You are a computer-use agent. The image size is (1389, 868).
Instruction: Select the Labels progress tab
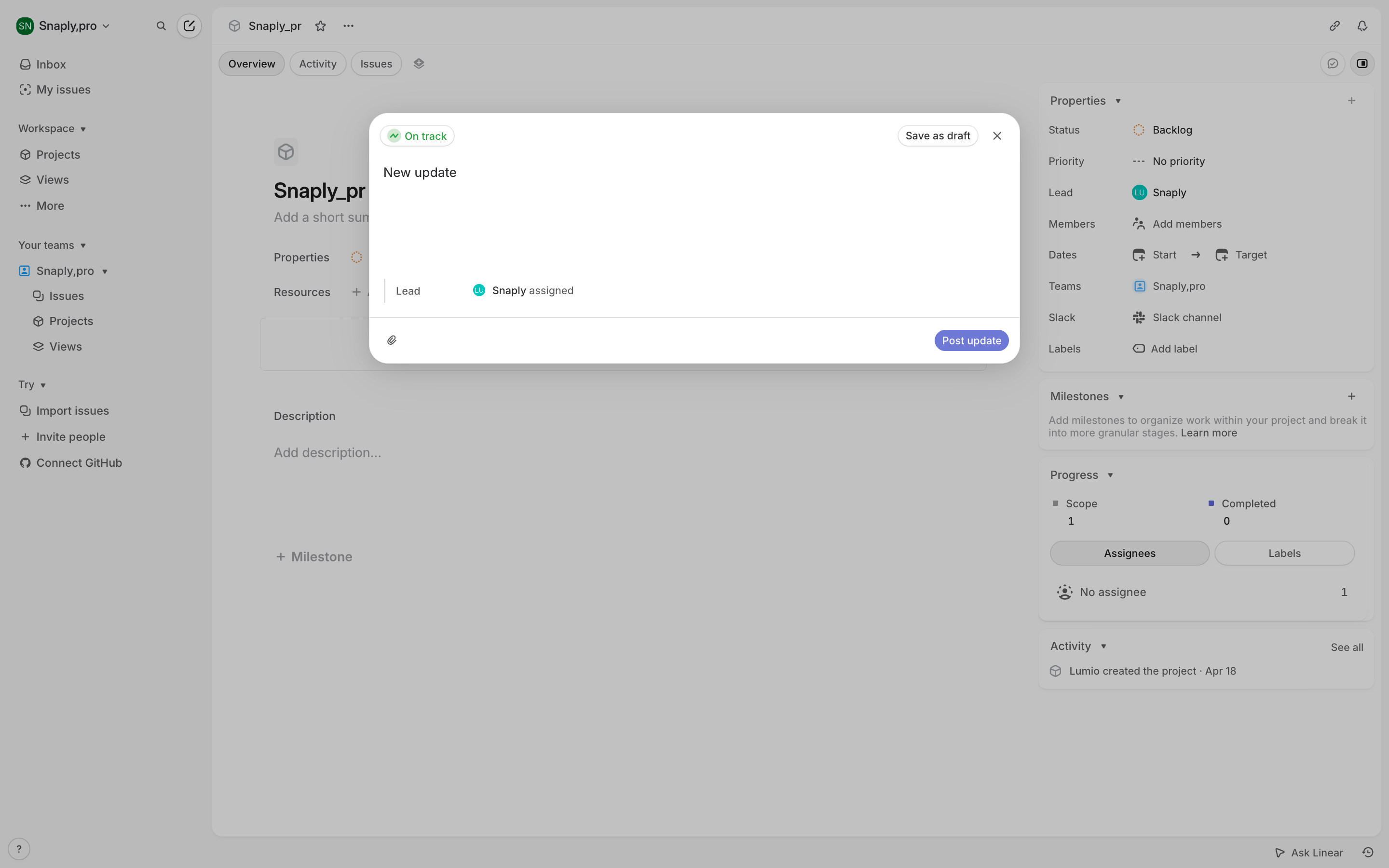[1284, 554]
